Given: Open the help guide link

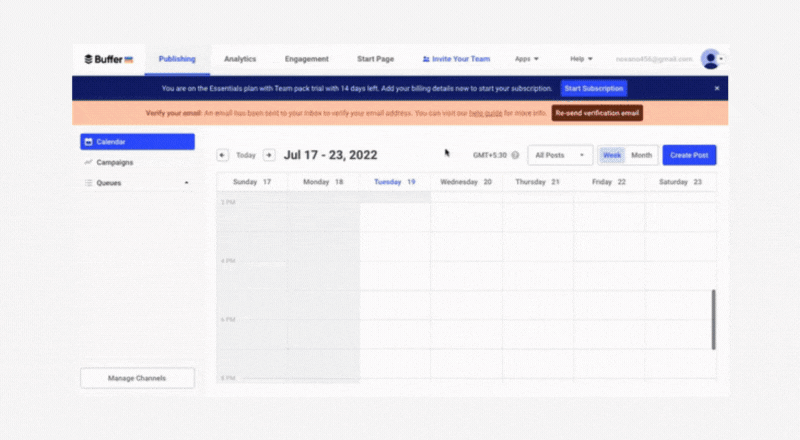Looking at the screenshot, I should point(485,113).
